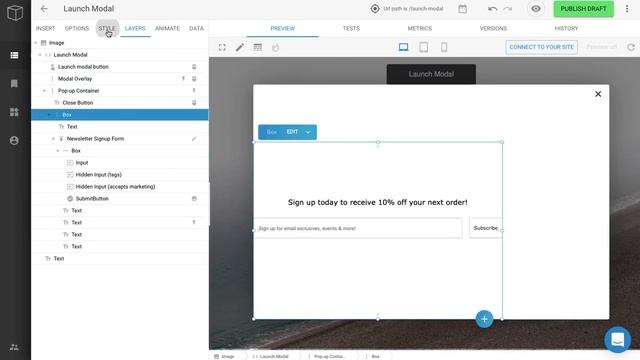Switch to the LAYERS tab
640x360 pixels.
(135, 28)
